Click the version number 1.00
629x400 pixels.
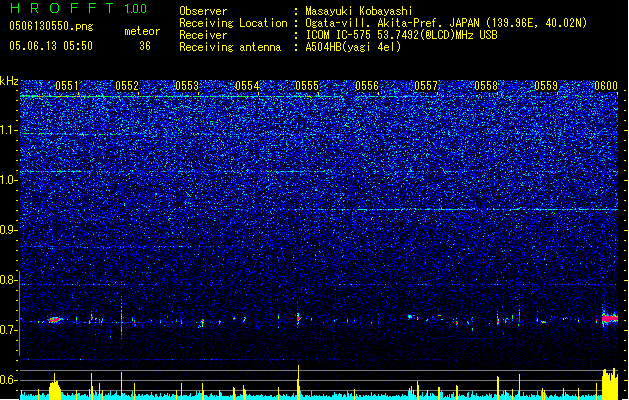(135, 9)
